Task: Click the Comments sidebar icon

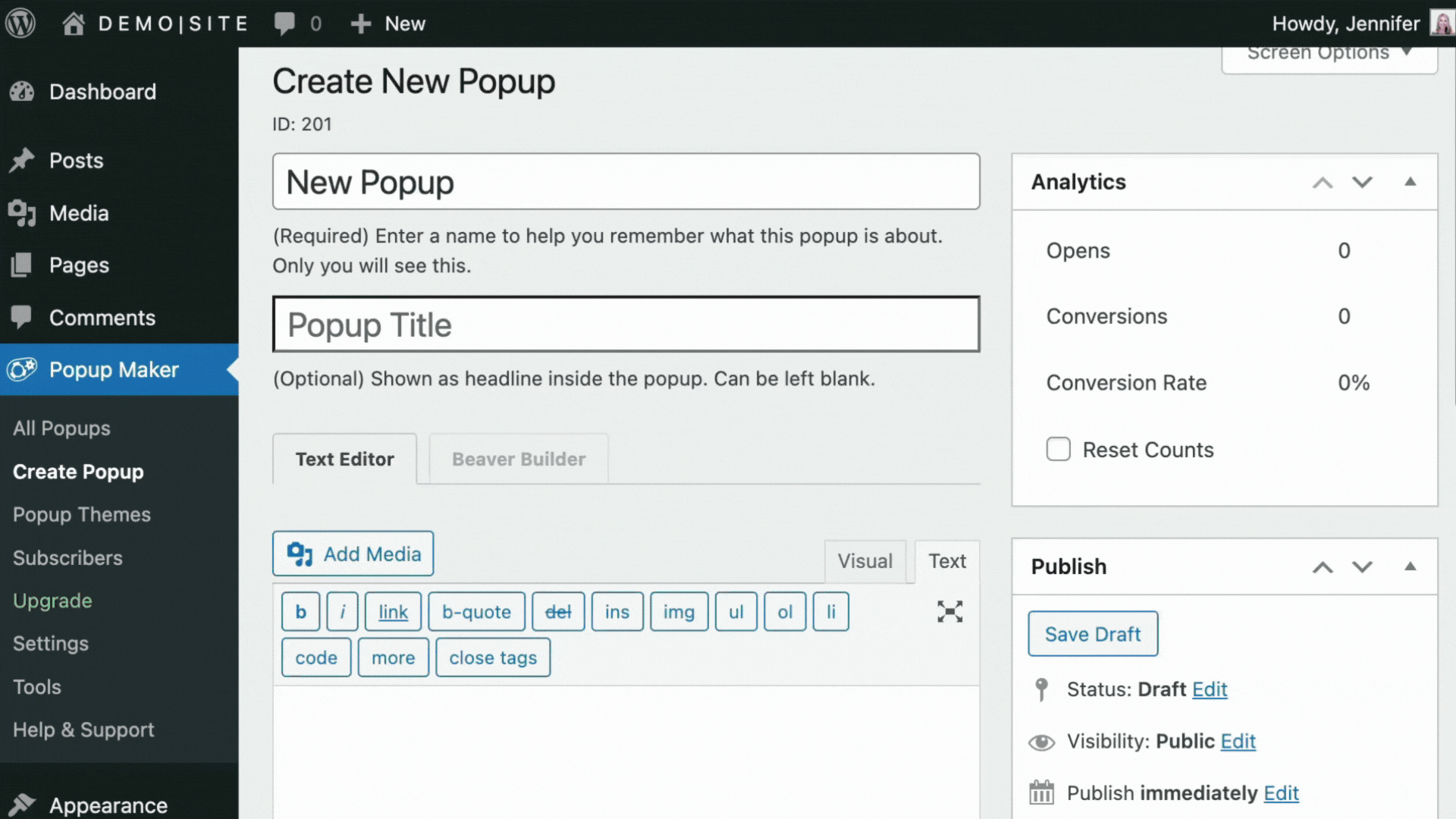Action: (22, 317)
